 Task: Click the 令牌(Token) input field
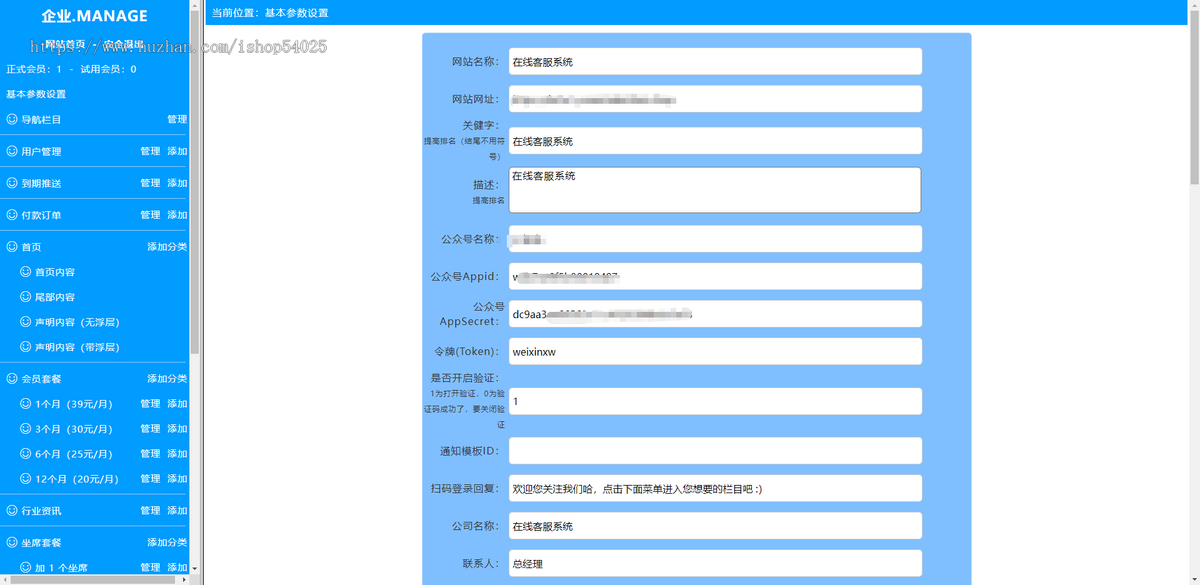(715, 351)
